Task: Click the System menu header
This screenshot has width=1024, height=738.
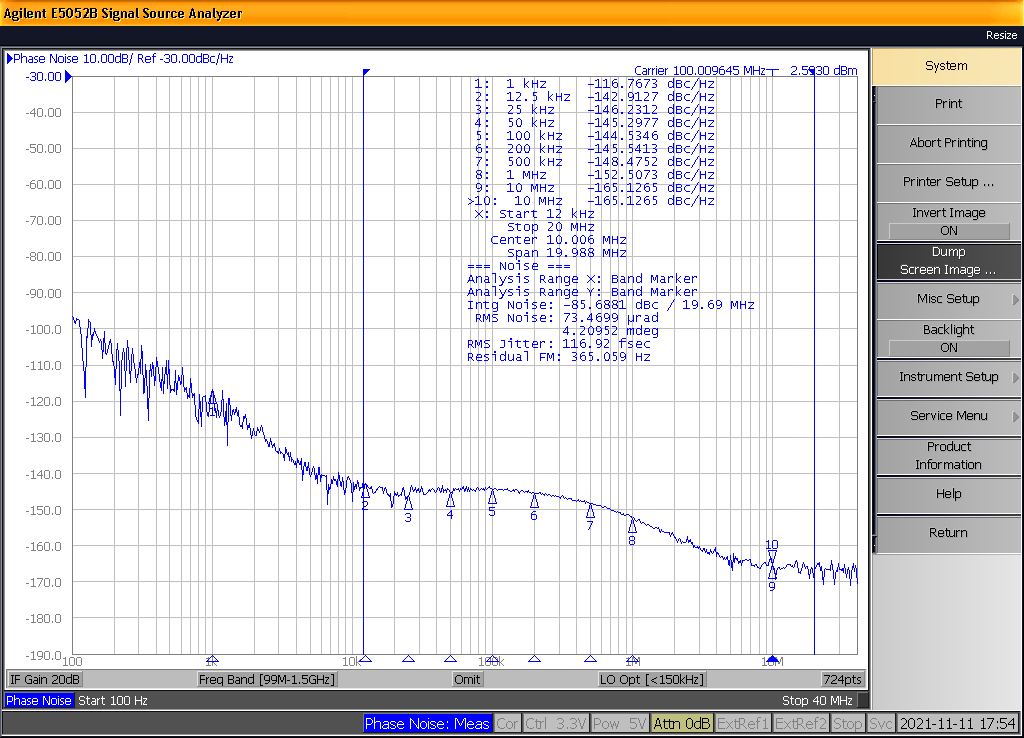Action: point(946,66)
